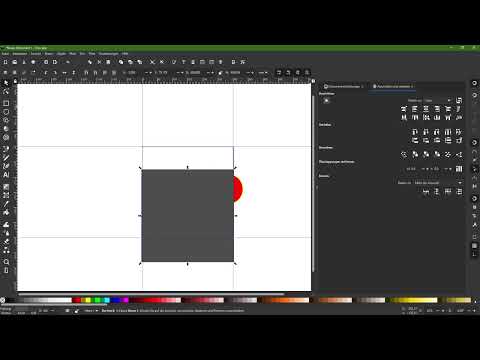Click the Undo arrow toolbar icon
The width and height of the screenshot is (480, 360).
point(68,62)
